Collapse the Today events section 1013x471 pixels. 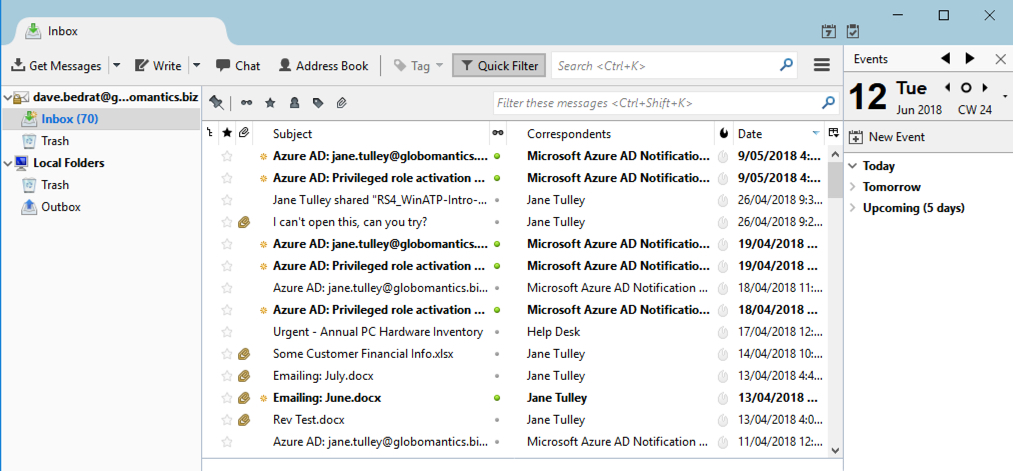(x=852, y=166)
